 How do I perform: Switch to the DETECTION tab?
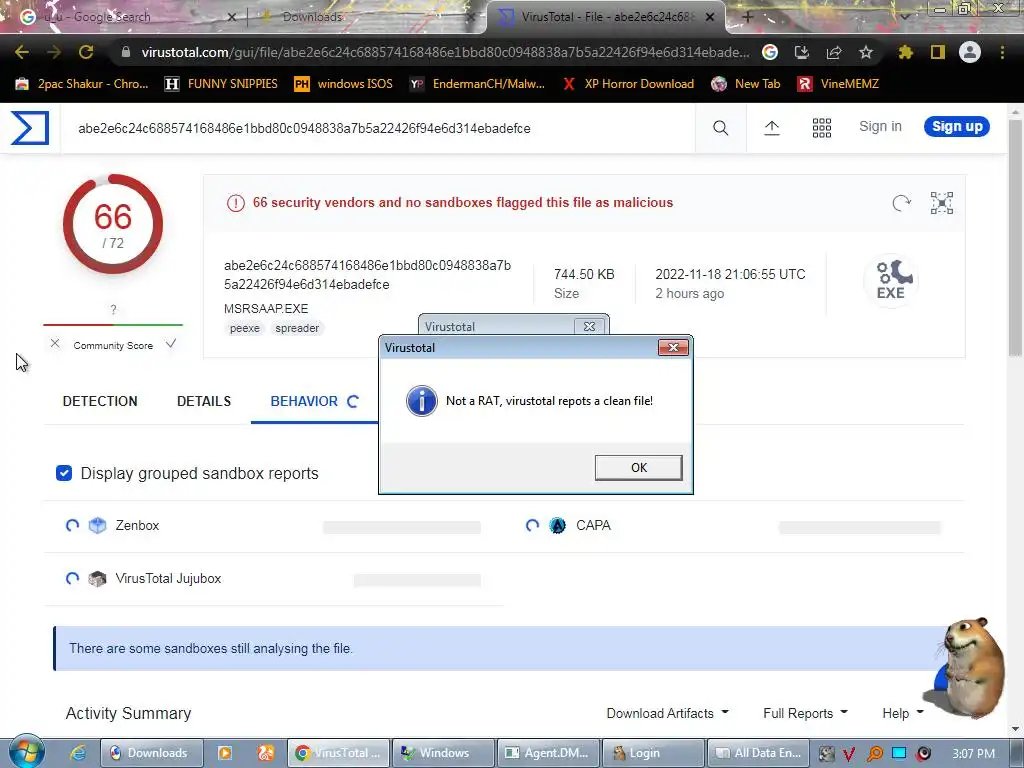100,401
